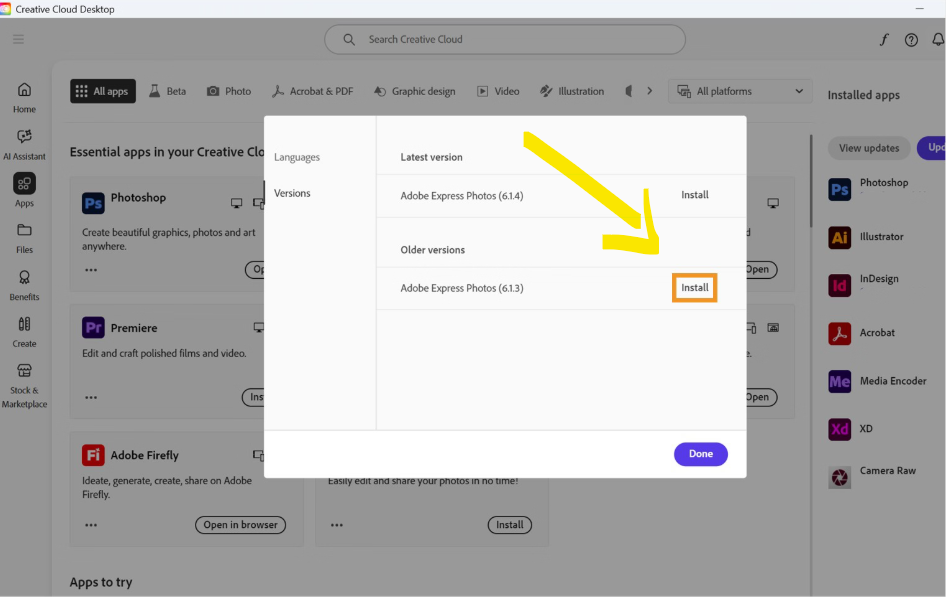The width and height of the screenshot is (946, 597).
Task: Open Benefits in left sidebar
Action: point(24,285)
